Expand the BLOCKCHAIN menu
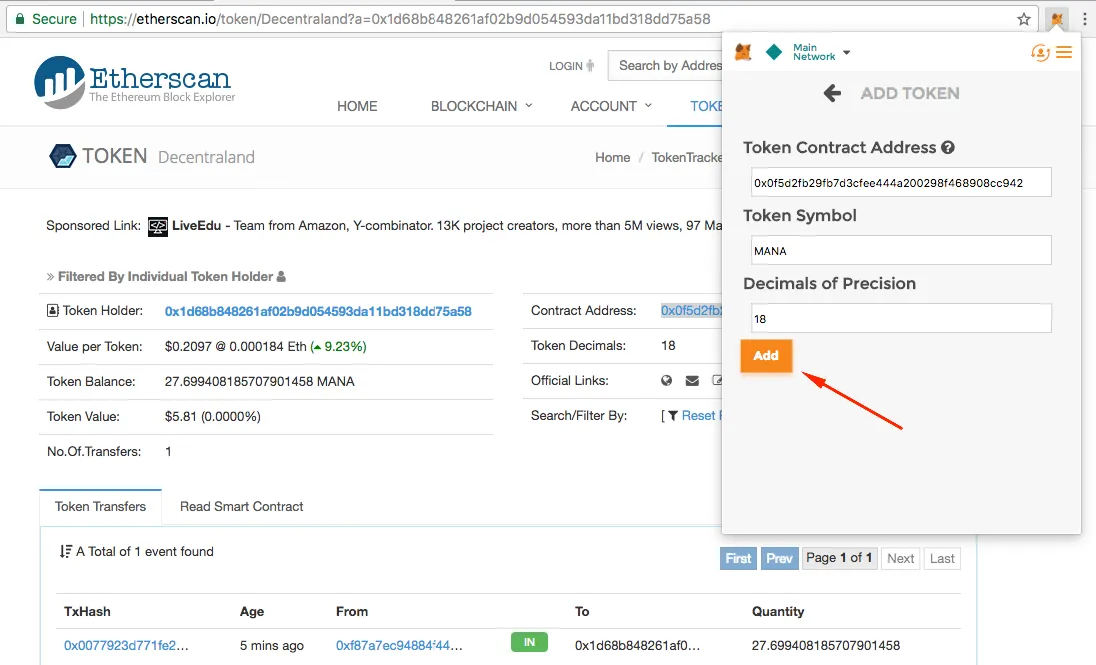 coord(481,106)
